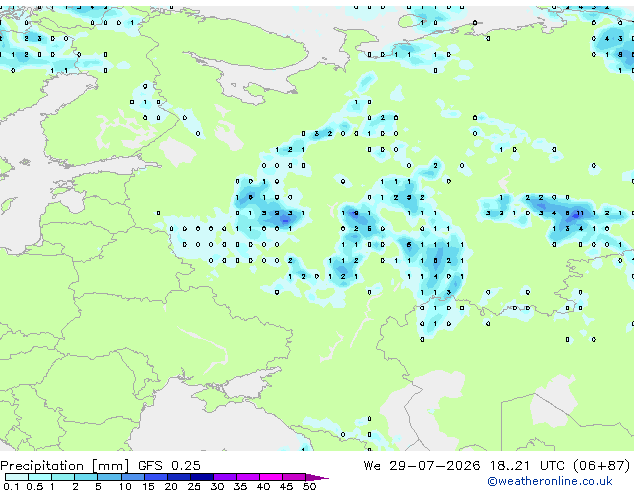Screen dimensions: 634x490
Task: Open the weatheronline.co.uk copyright link
Action: coord(550,481)
